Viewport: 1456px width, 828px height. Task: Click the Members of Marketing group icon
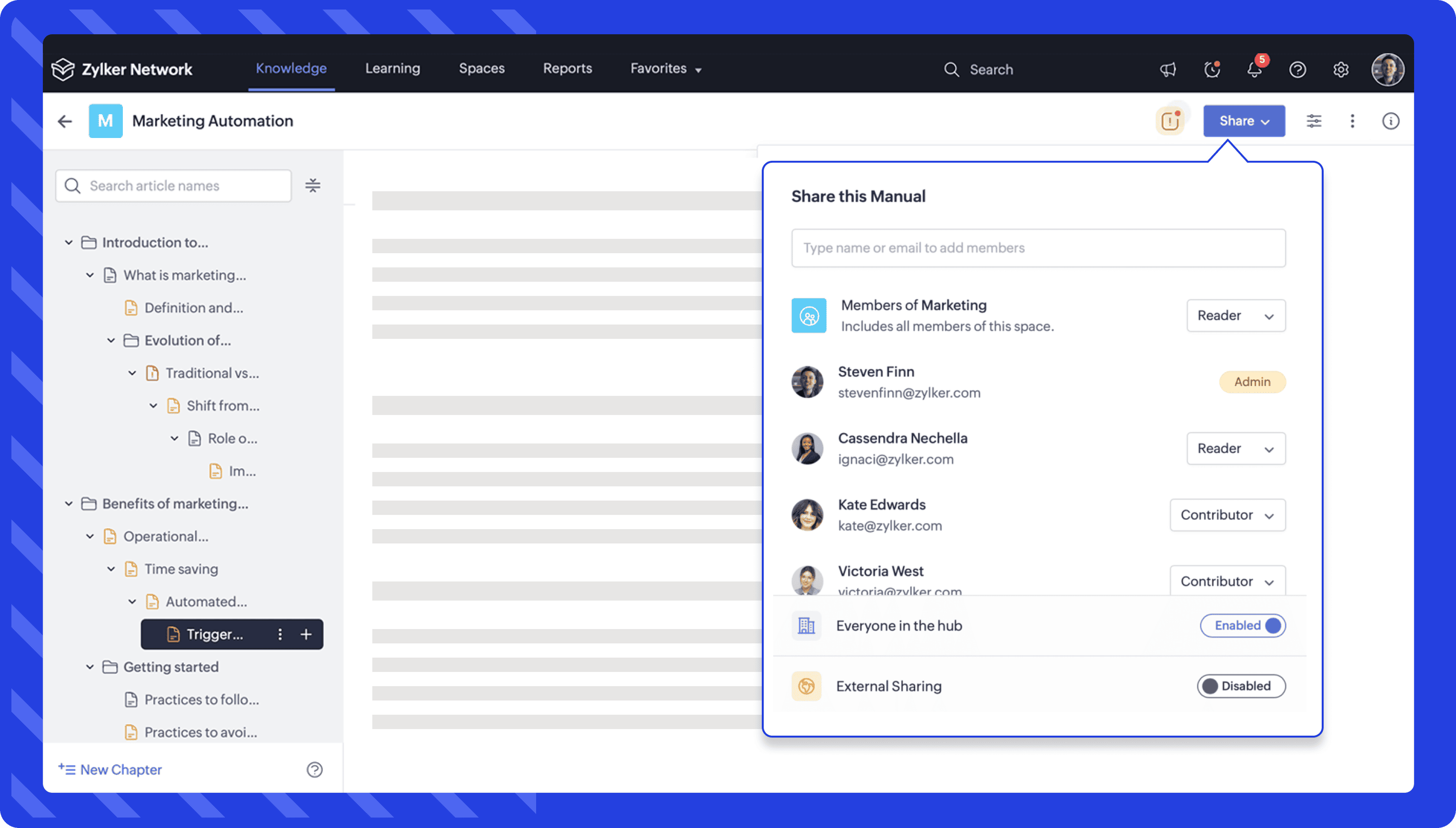[808, 315]
